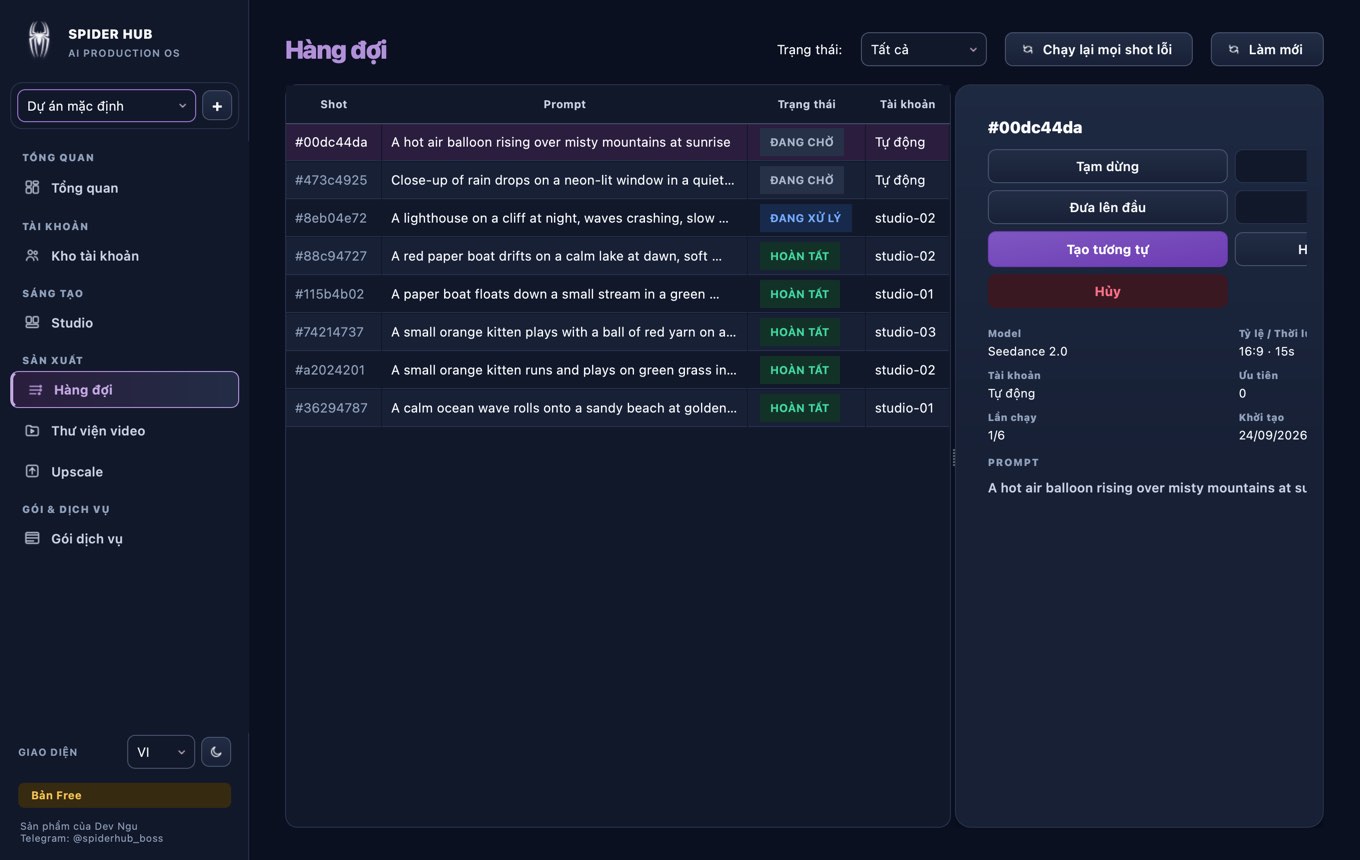
Task: Click the Spider Hub logo icon
Action: [39, 41]
